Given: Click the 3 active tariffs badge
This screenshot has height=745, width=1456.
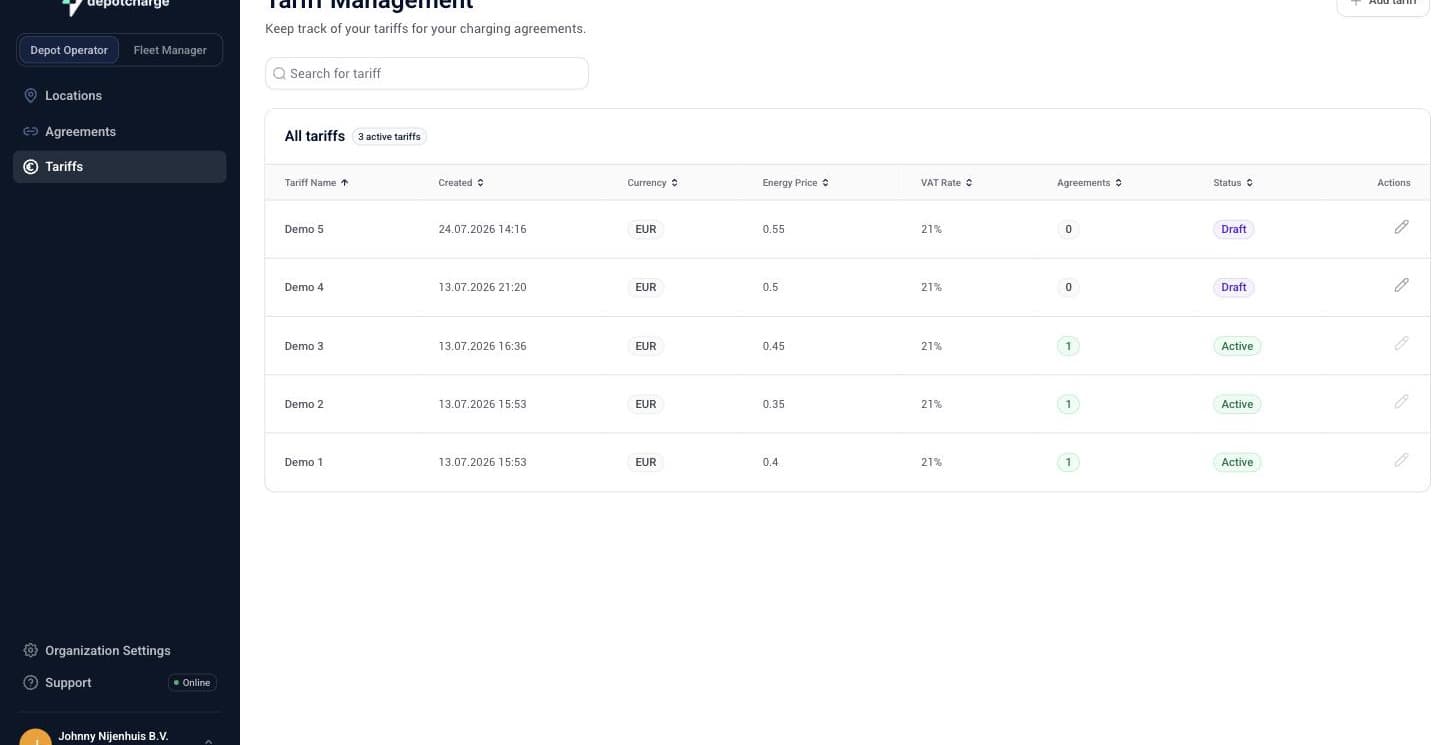Looking at the screenshot, I should [390, 137].
